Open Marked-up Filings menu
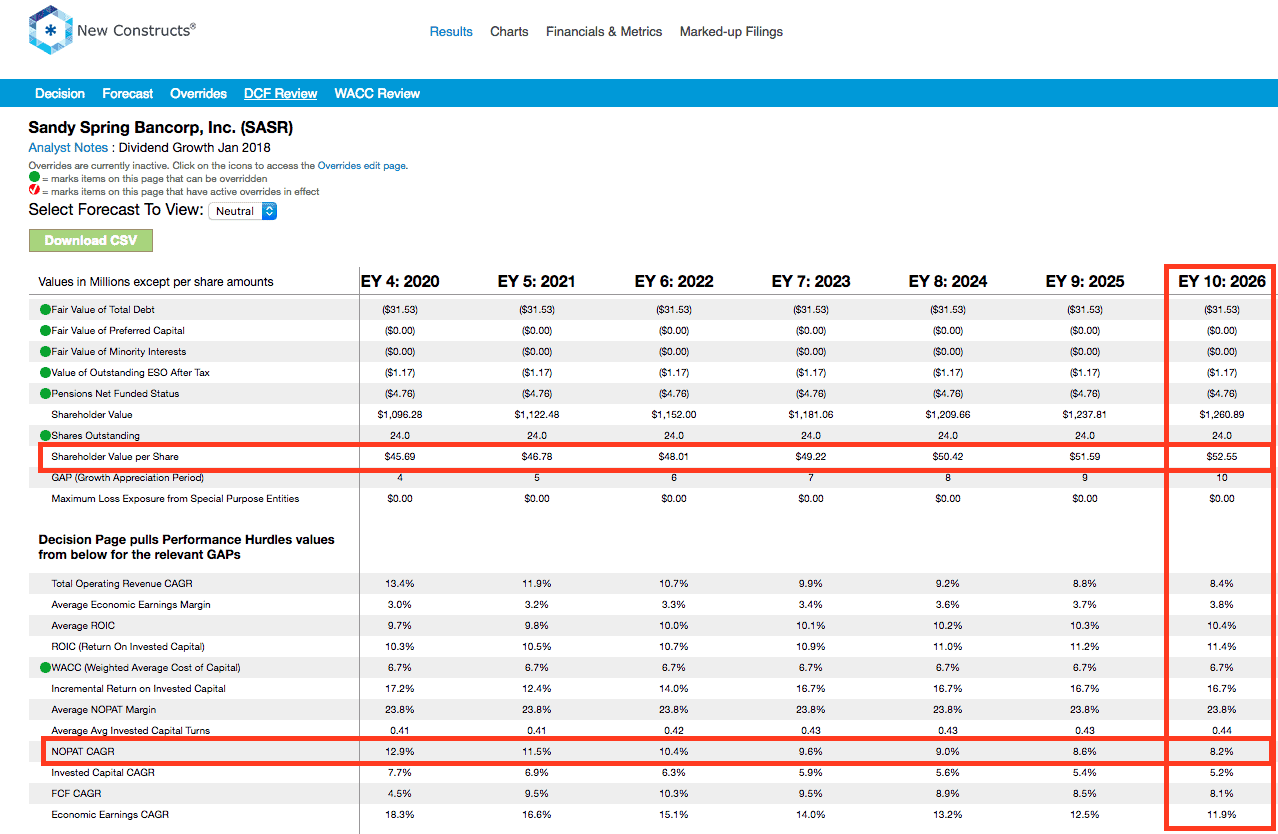Viewport: 1278px width, 834px height. pyautogui.click(x=731, y=32)
